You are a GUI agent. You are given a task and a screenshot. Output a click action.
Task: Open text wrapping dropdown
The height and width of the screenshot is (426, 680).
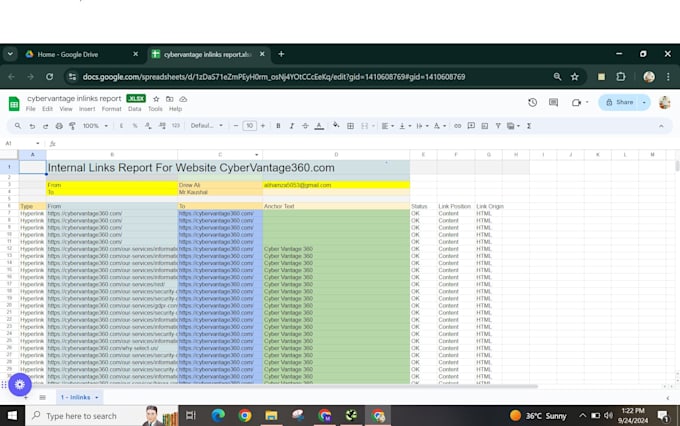click(x=422, y=126)
